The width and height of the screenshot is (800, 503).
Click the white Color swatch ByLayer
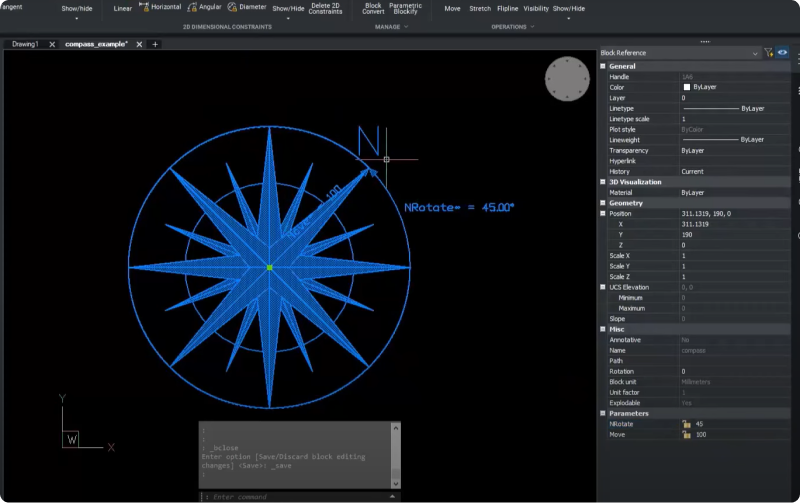[x=686, y=87]
